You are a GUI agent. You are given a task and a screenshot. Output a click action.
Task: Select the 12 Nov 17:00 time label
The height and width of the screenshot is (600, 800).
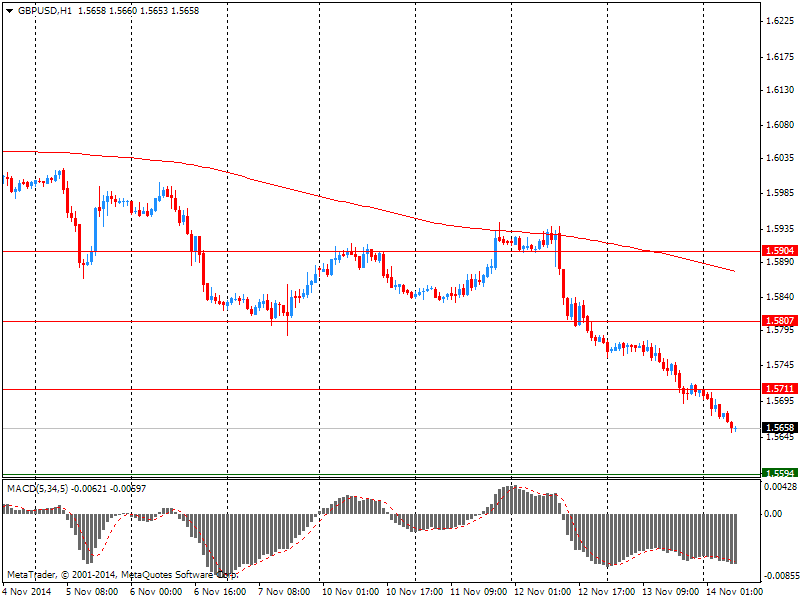tap(607, 591)
